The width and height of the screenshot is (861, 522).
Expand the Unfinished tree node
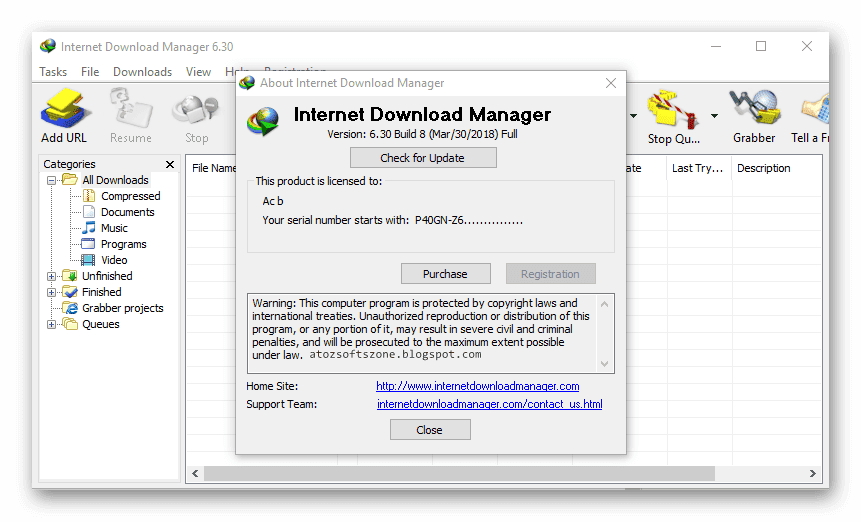pos(51,276)
